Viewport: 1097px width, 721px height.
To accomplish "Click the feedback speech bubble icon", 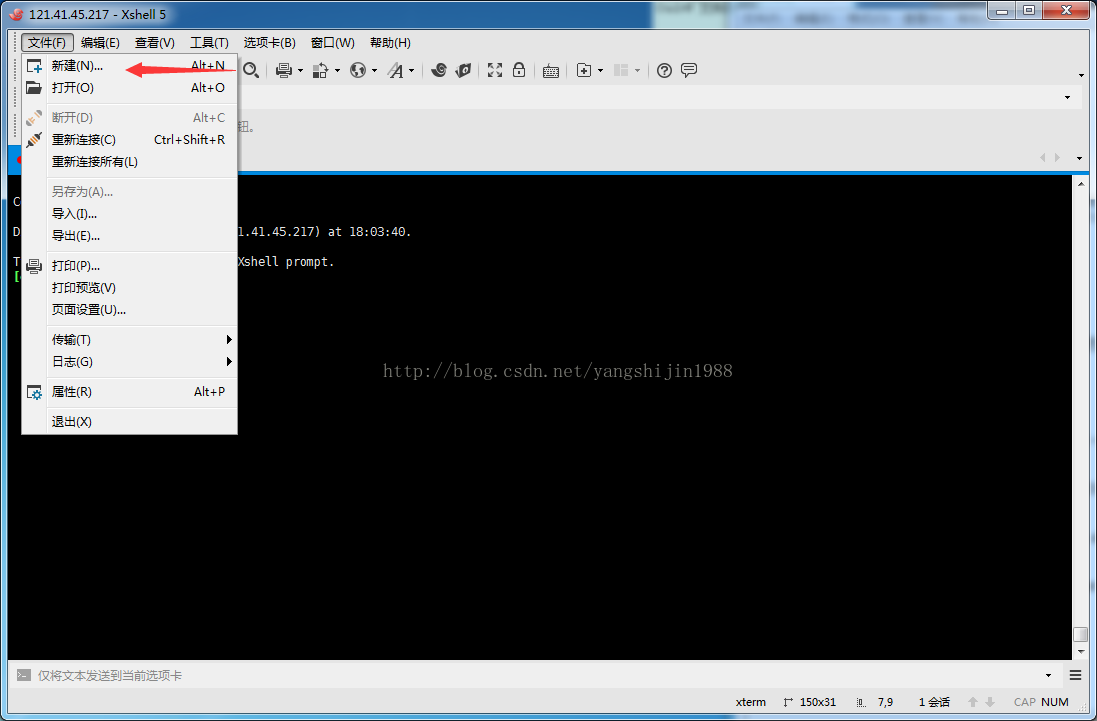I will (x=688, y=70).
